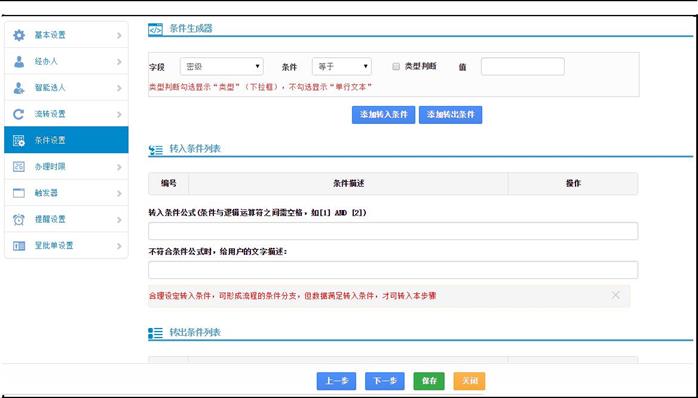Screen dimensions: 698x398
Task: Click the alarm clock icon beside 提醒设置
Action: pos(19,219)
